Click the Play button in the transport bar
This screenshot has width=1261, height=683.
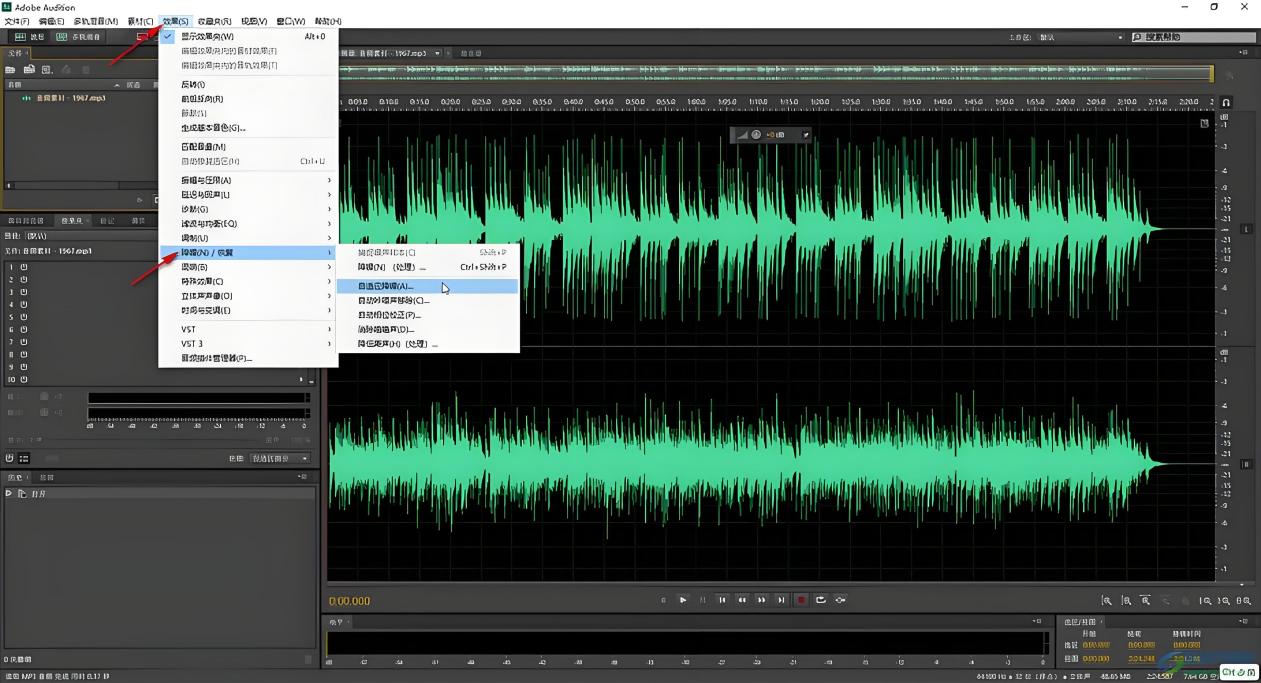683,600
